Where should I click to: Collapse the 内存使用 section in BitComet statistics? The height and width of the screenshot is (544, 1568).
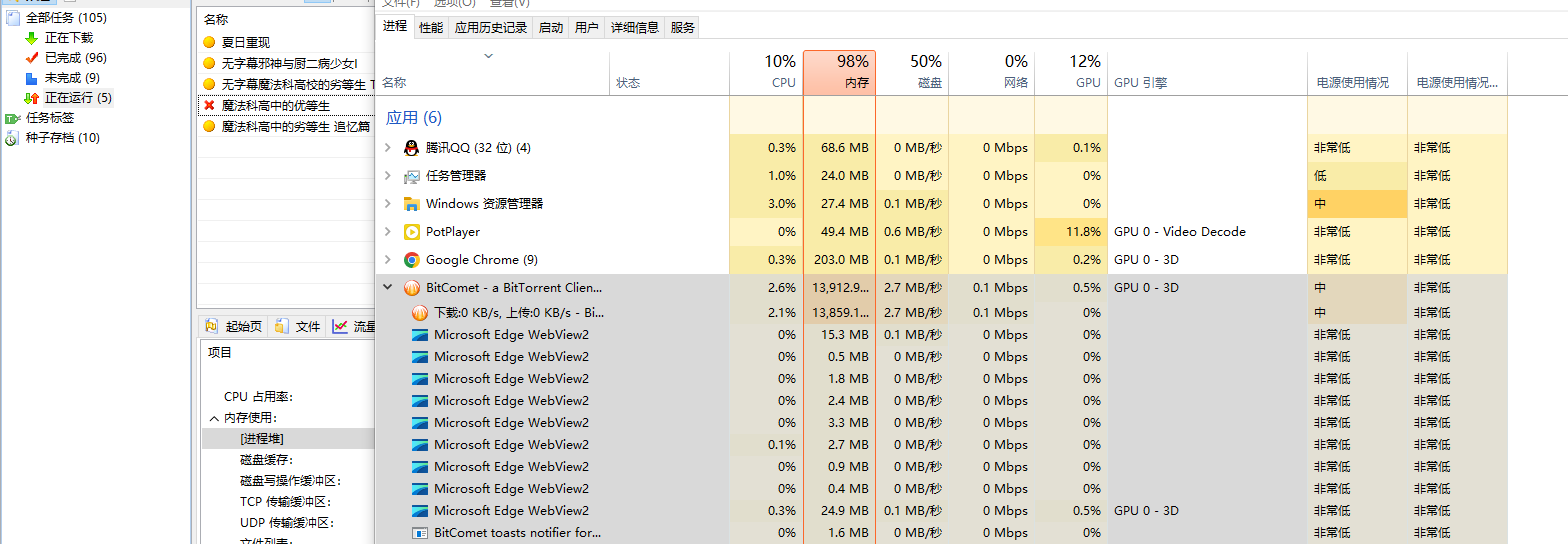214,418
